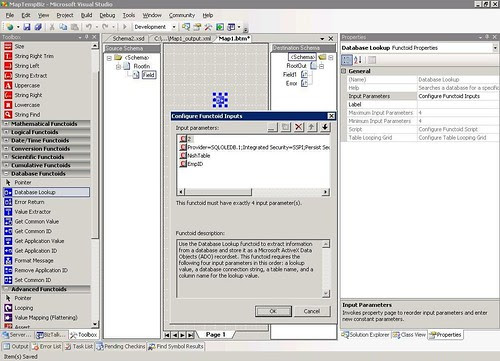Image resolution: width=500 pixels, height=361 pixels.
Task: Select the Lowercase functoid
Action: coord(27,105)
